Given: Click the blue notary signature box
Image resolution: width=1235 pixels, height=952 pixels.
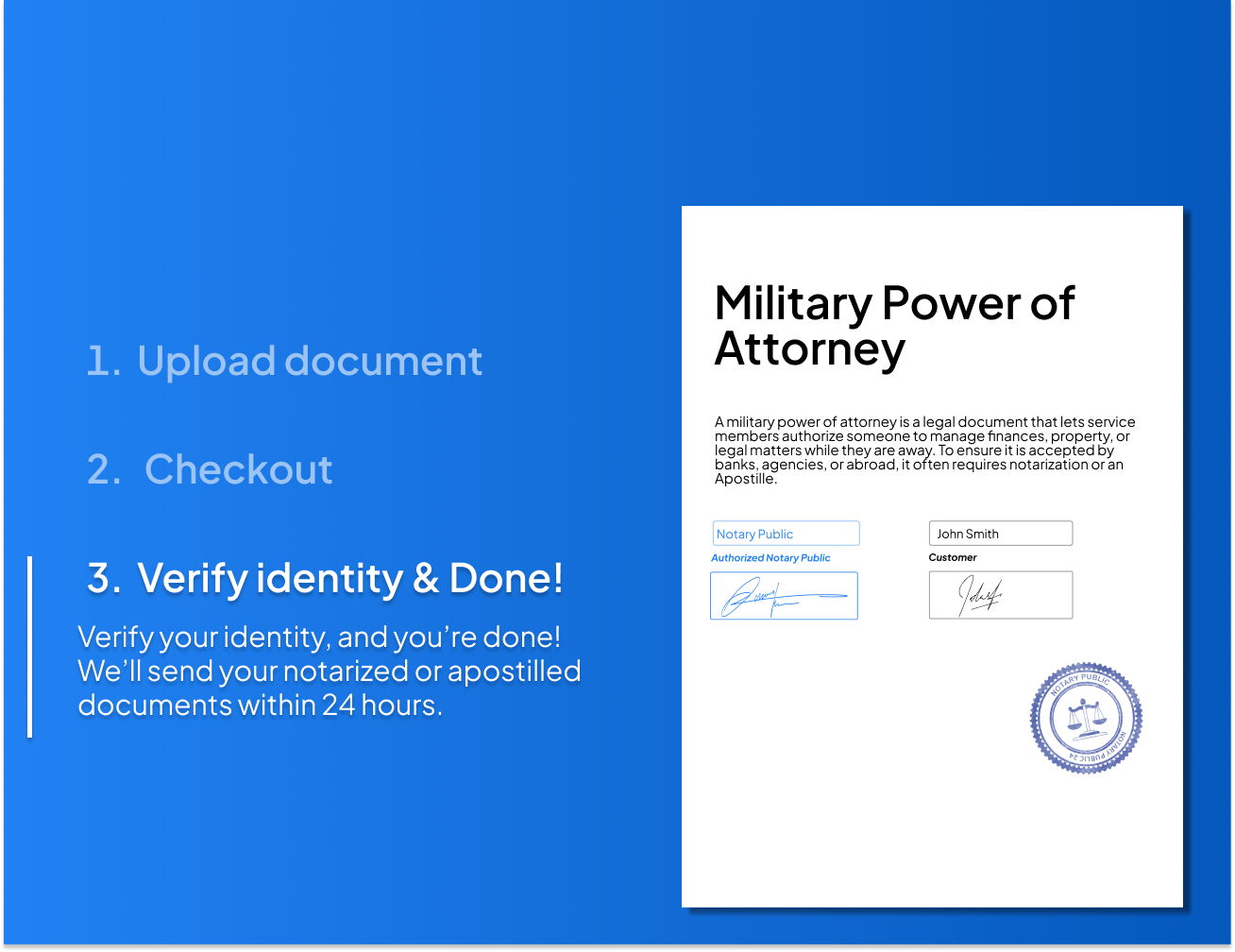Looking at the screenshot, I should pyautogui.click(x=784, y=596).
